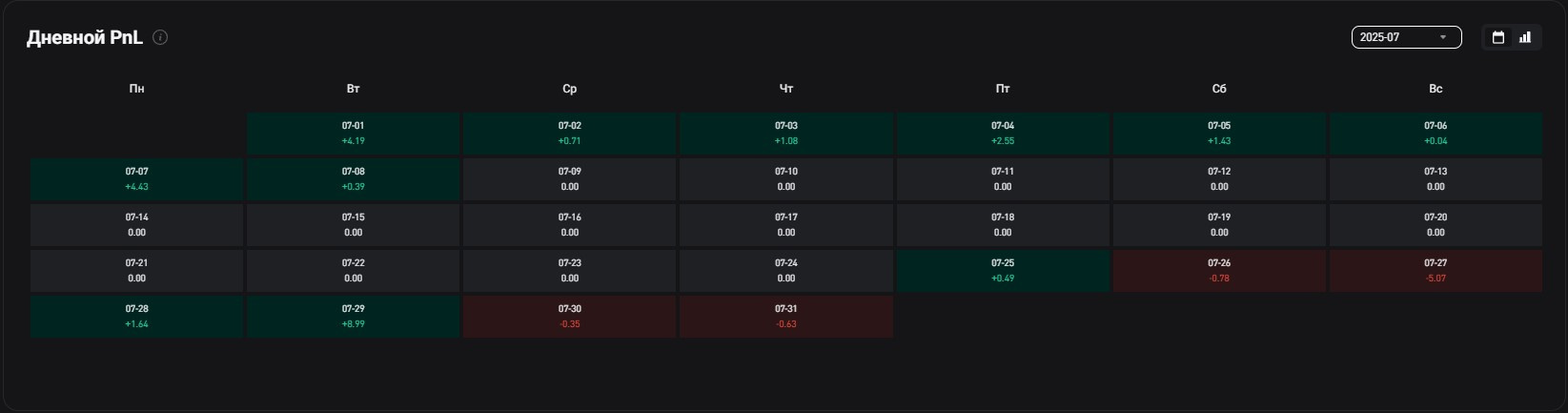Select the 07-21 day cell

pos(136,271)
